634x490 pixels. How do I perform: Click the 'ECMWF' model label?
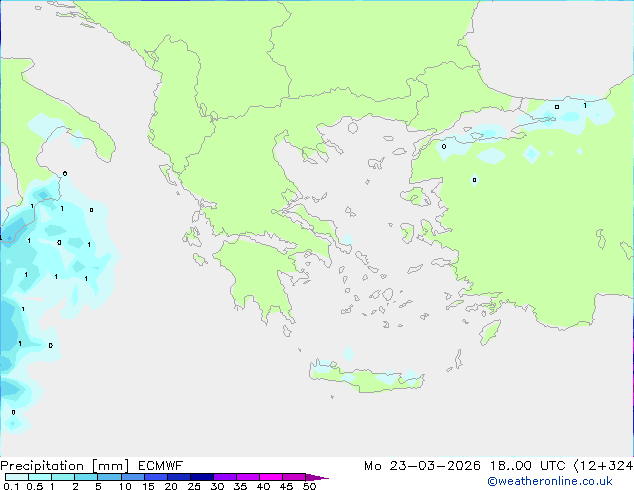(161, 466)
